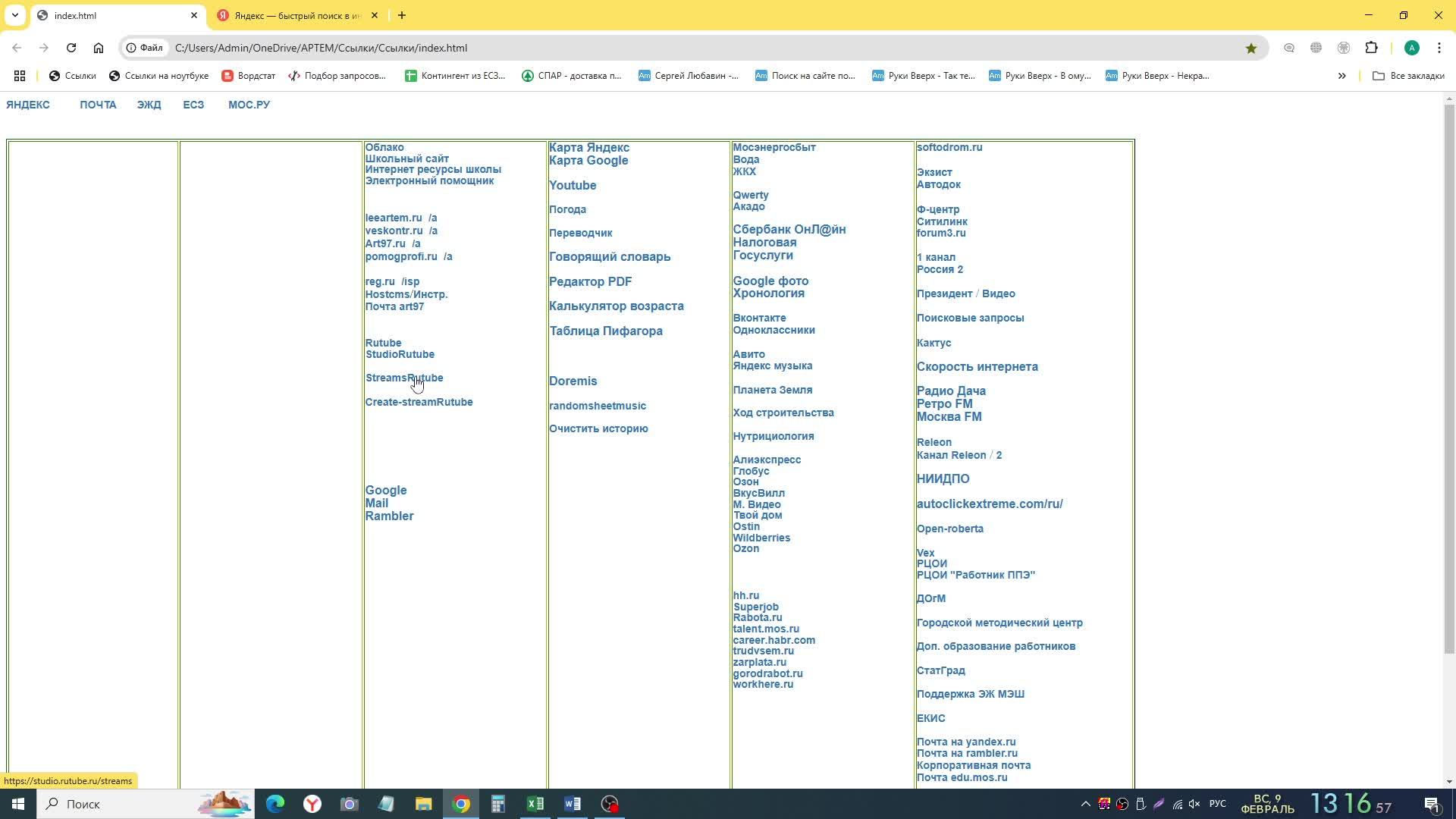This screenshot has width=1456, height=819.
Task: Open Youtube link in the bookmarks page
Action: (575, 185)
